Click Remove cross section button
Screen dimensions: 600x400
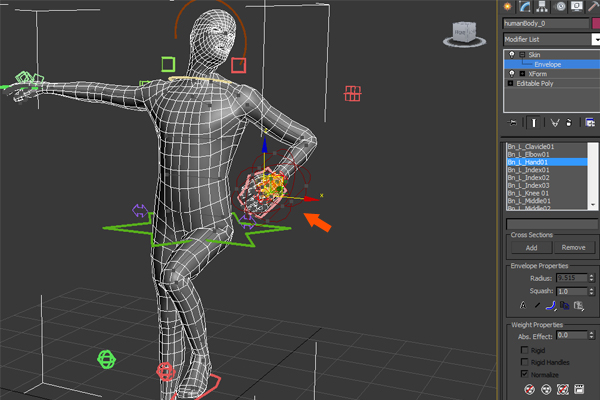pos(574,248)
